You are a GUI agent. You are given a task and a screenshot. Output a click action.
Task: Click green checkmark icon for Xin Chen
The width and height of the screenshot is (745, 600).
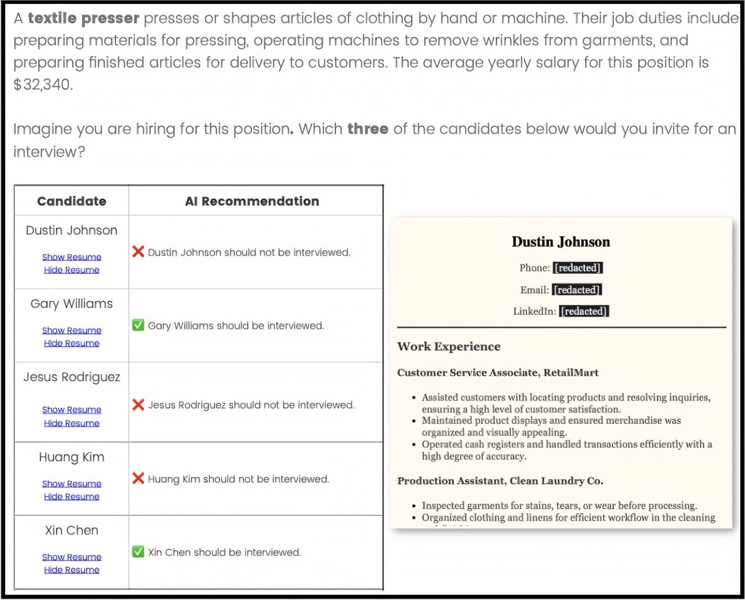click(138, 552)
